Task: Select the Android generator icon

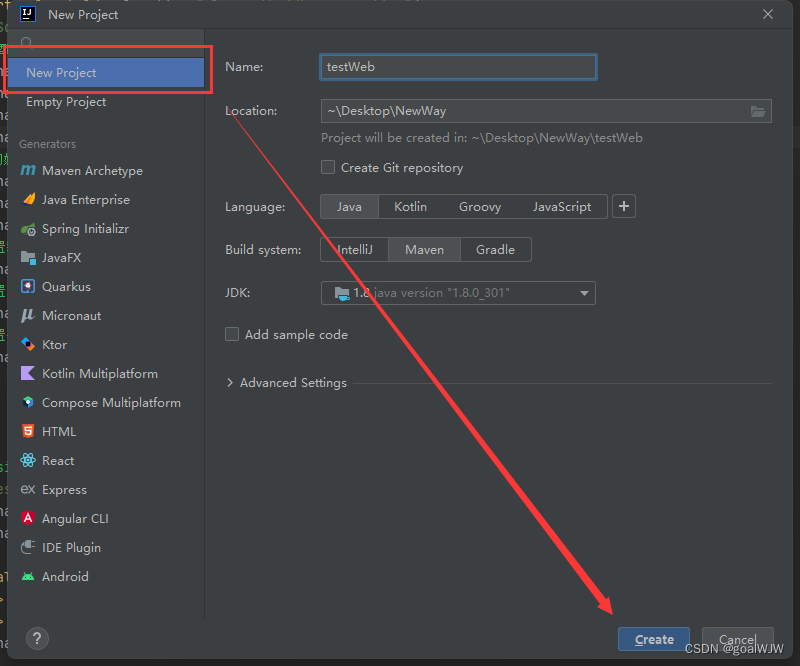Action: [x=28, y=577]
